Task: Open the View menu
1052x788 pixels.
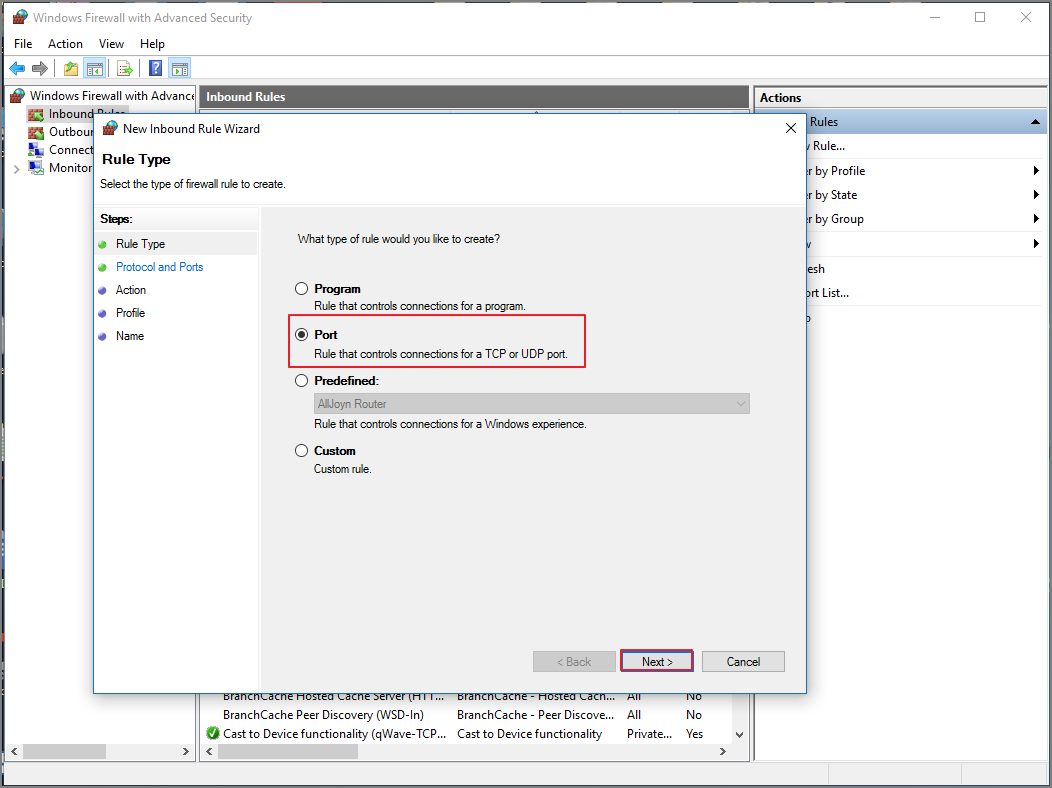Action: (111, 44)
